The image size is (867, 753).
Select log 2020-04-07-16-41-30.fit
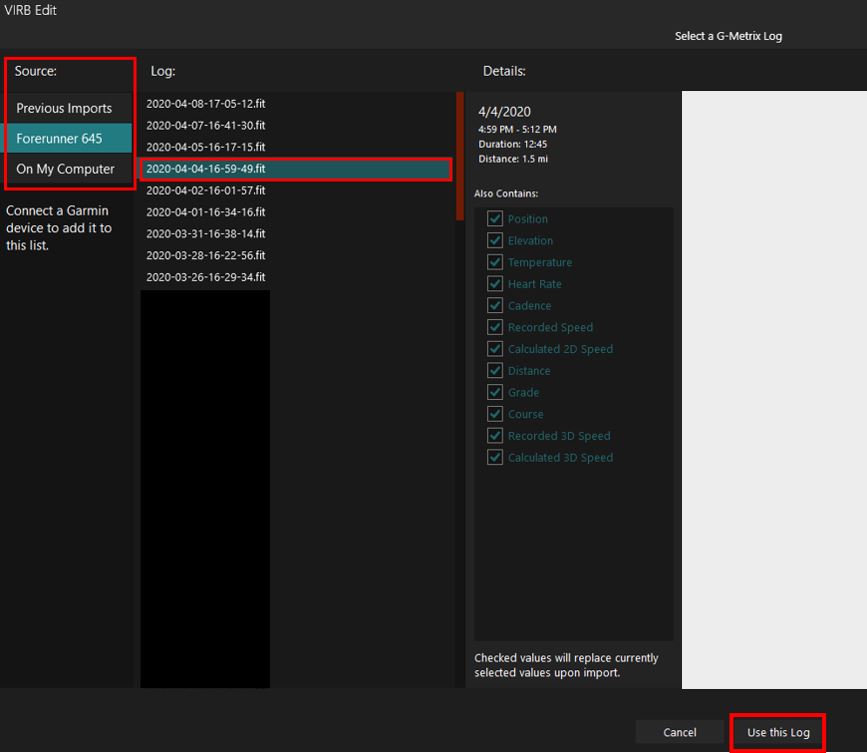pos(297,126)
